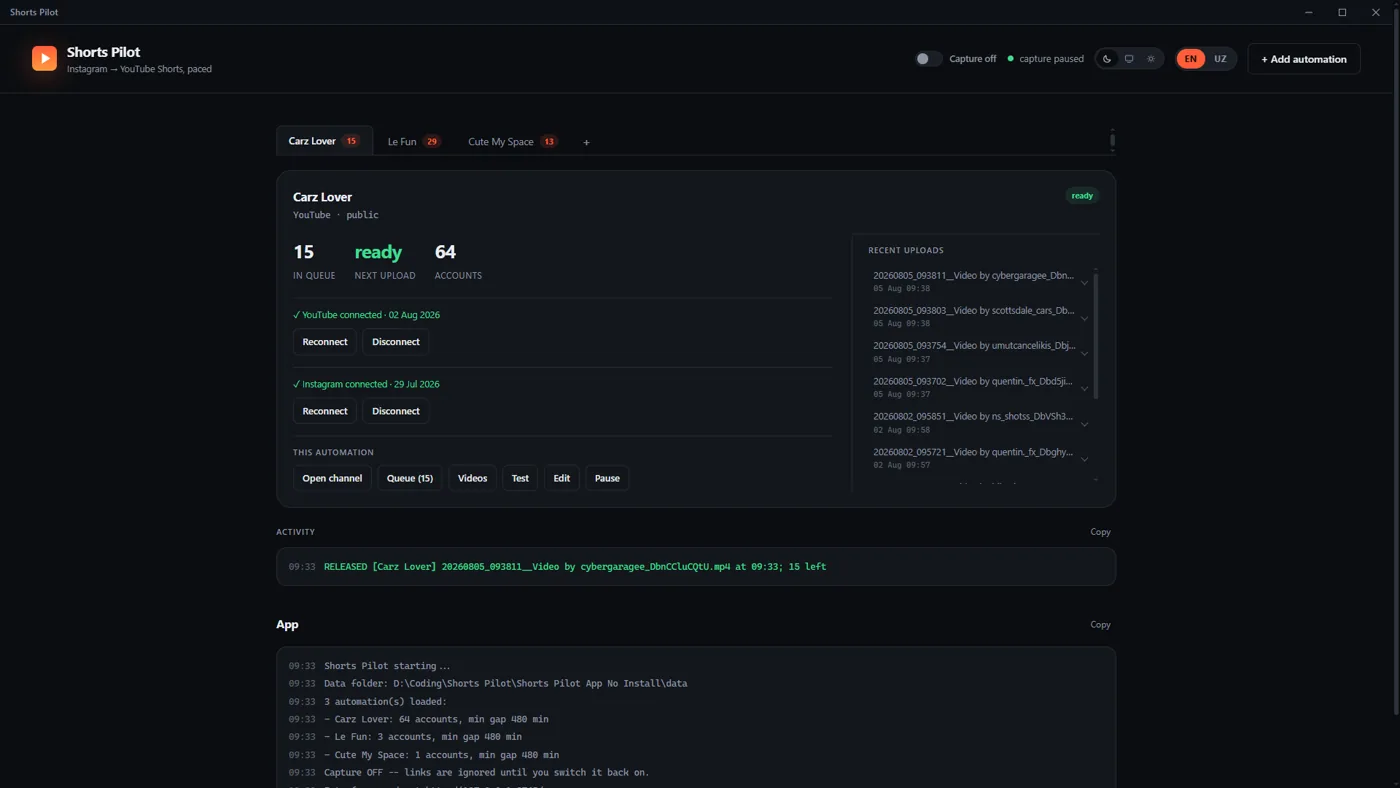Switch language to EN
Screen dimensions: 1400x788
(x=1190, y=59)
